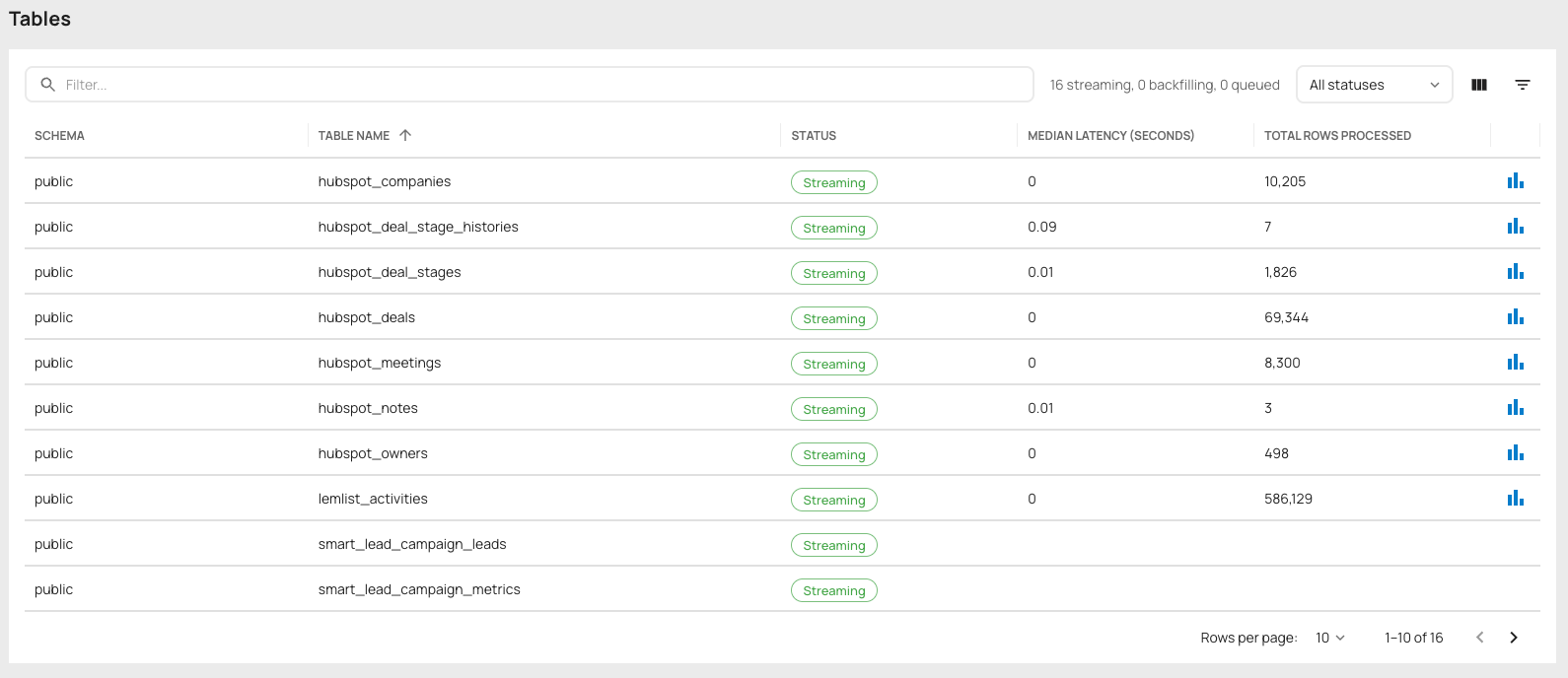Screen dimensions: 1568x678
Task: Click the search magnifier icon
Action: (x=47, y=85)
